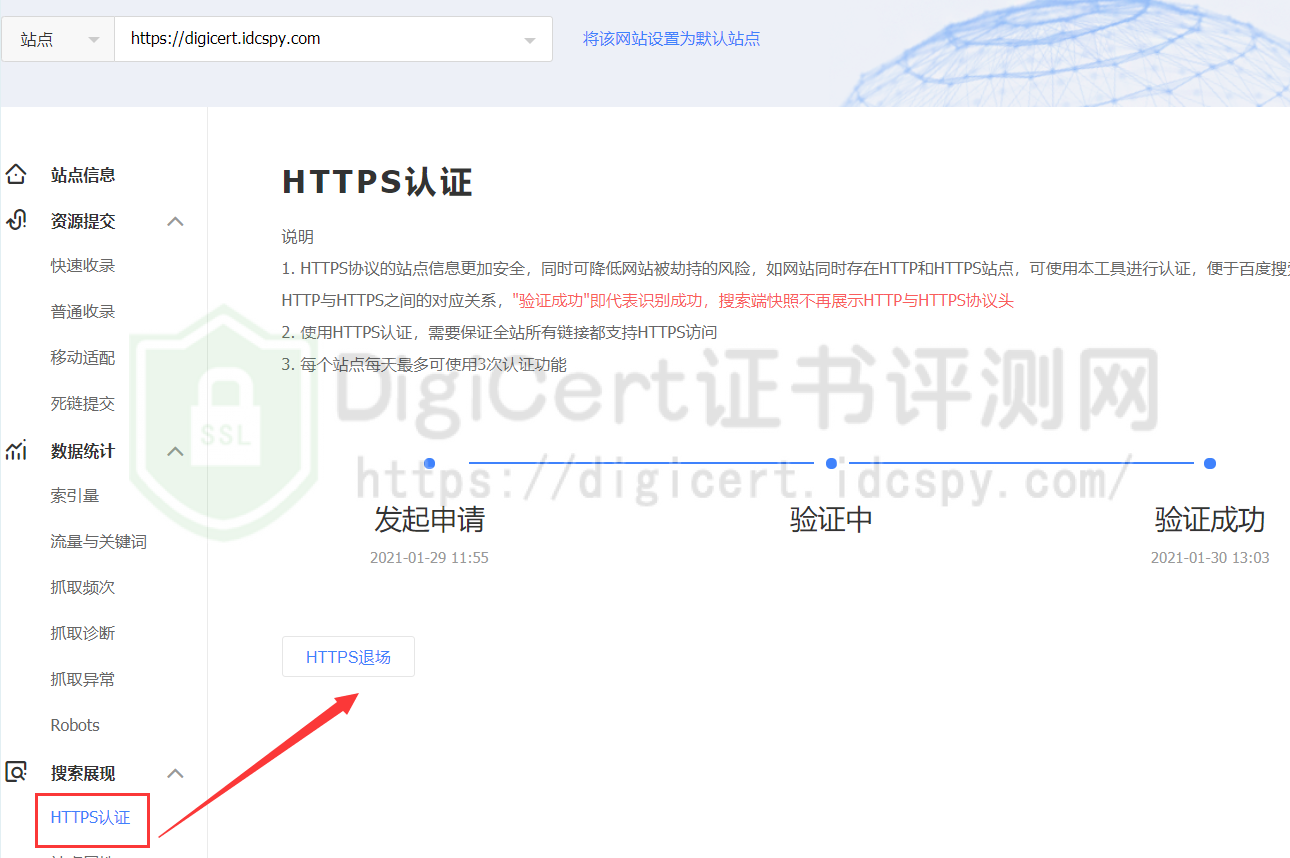This screenshot has height=858, width=1290.
Task: Click the magnifier icon beside 搜索展现
Action: (x=16, y=772)
